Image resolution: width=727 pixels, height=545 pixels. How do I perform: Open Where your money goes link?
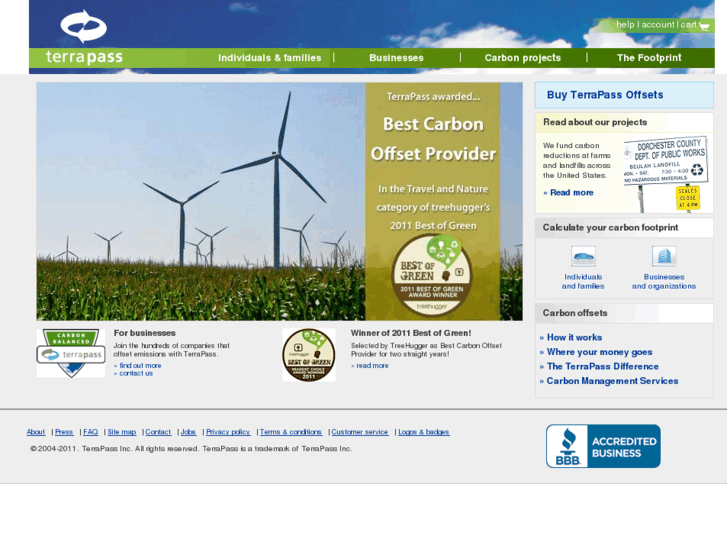point(599,352)
